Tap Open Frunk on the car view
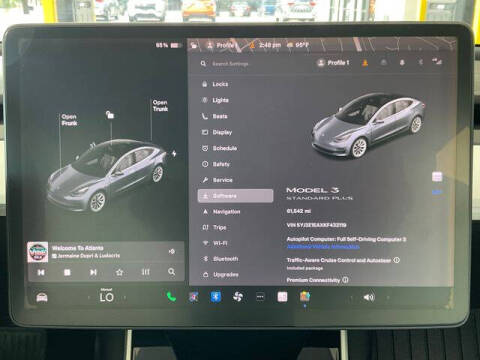The height and width of the screenshot is (360, 480). click(x=69, y=120)
